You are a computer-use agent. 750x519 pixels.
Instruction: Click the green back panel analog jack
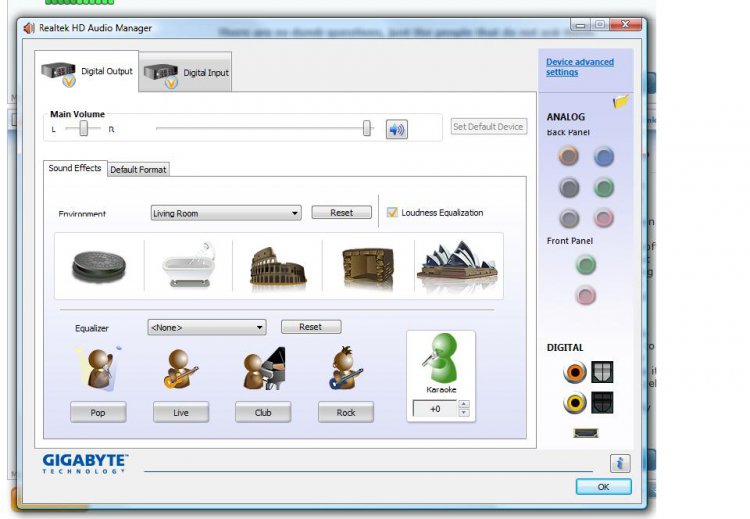[x=604, y=188]
